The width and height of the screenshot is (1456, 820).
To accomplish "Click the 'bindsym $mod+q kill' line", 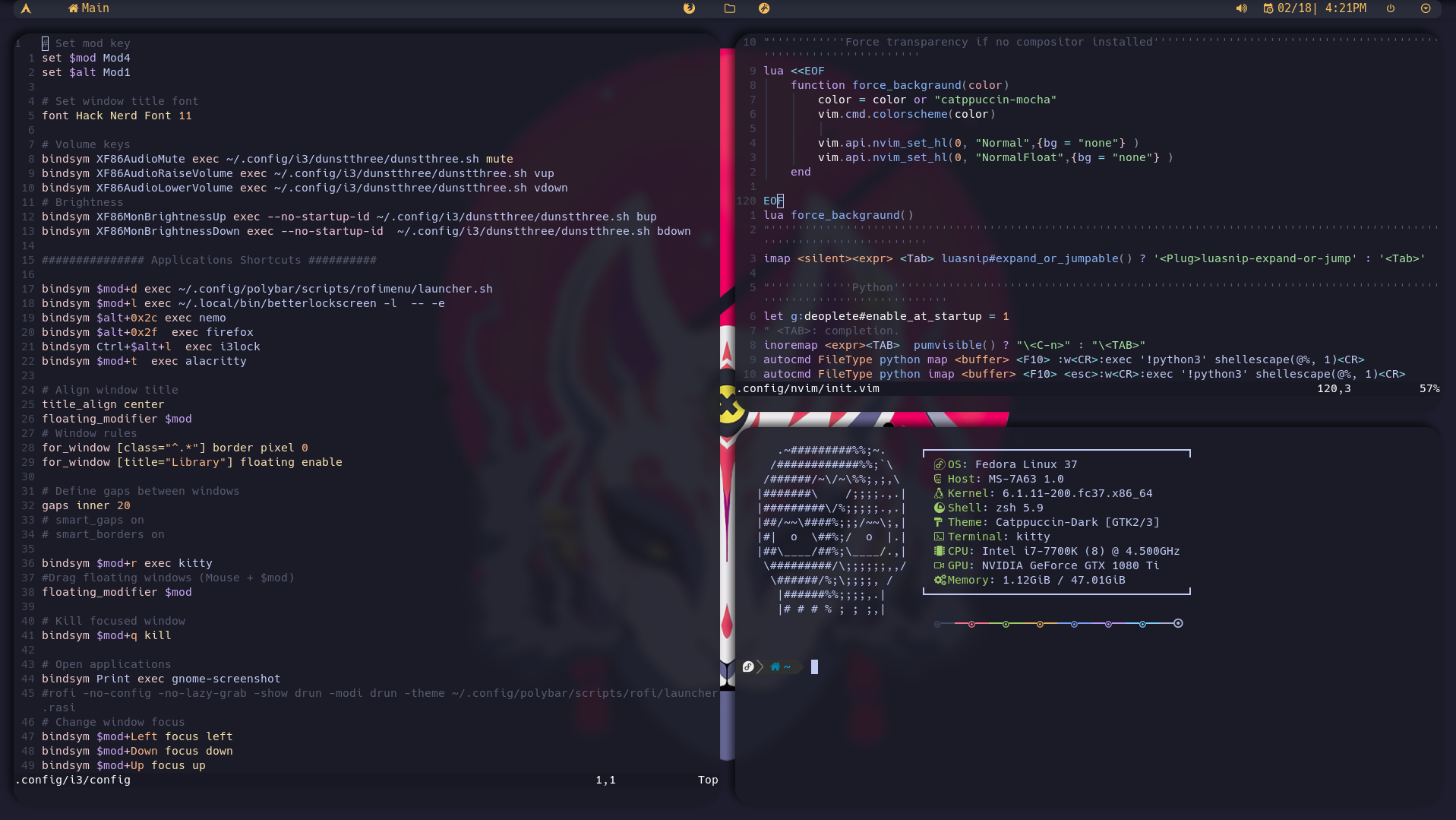I will click(x=106, y=635).
